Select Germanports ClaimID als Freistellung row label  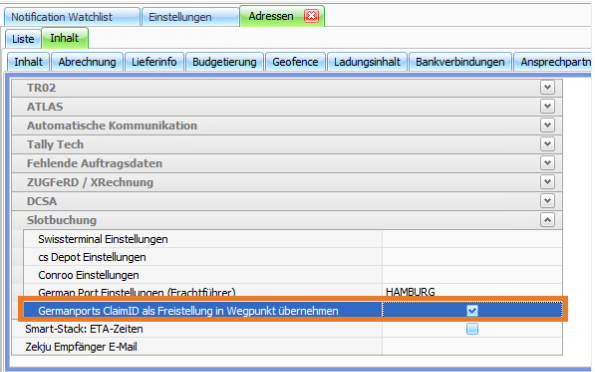188,311
